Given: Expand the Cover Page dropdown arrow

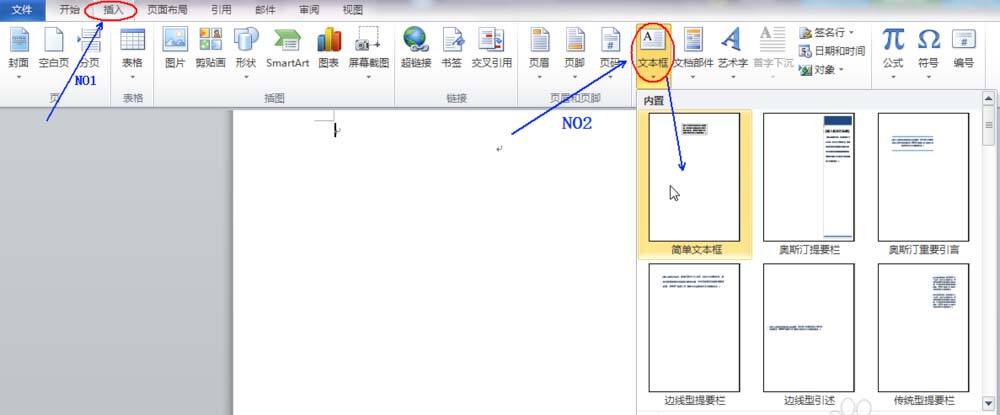Looking at the screenshot, I should click(18, 77).
